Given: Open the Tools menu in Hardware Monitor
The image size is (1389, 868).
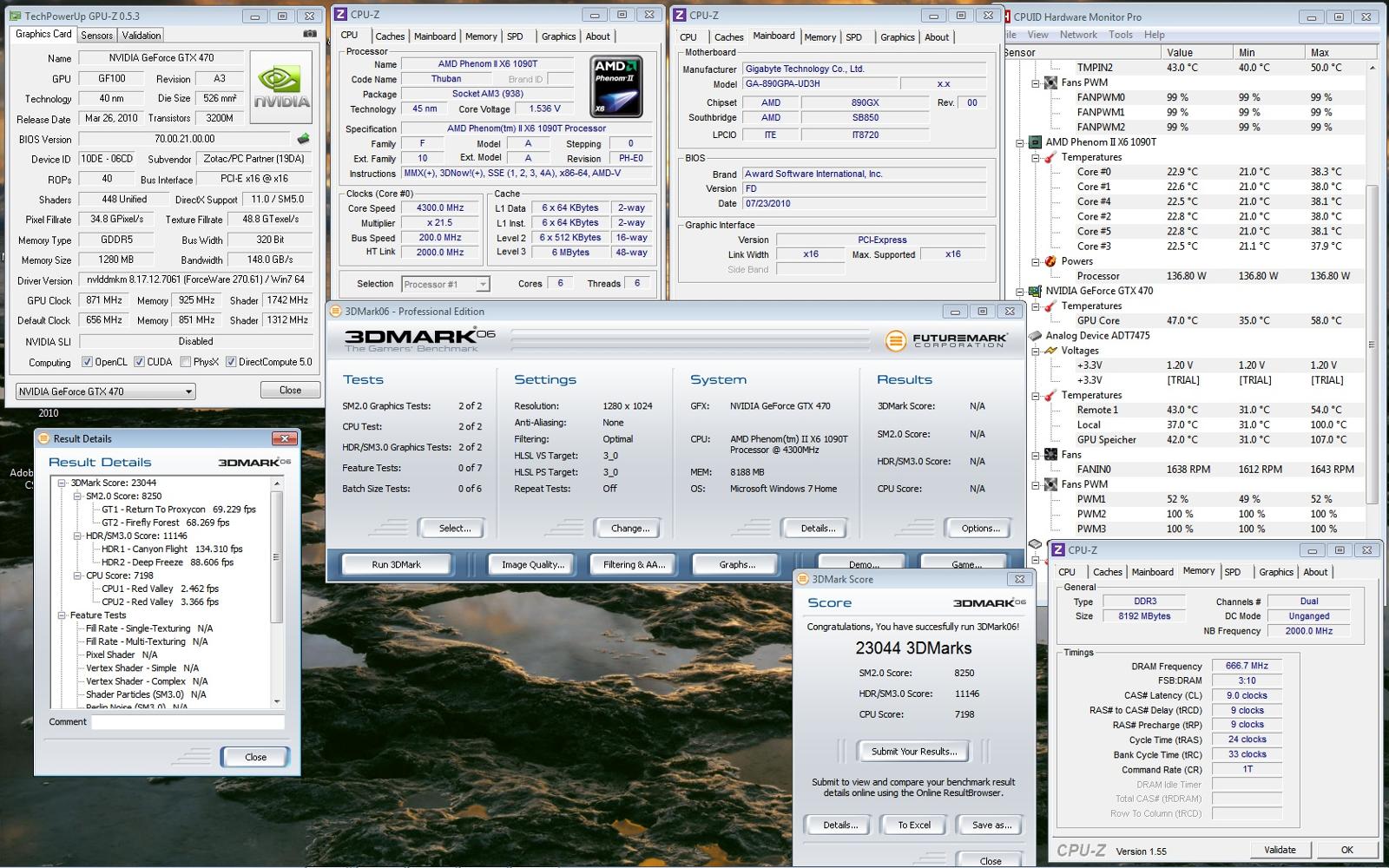Looking at the screenshot, I should click(1120, 35).
